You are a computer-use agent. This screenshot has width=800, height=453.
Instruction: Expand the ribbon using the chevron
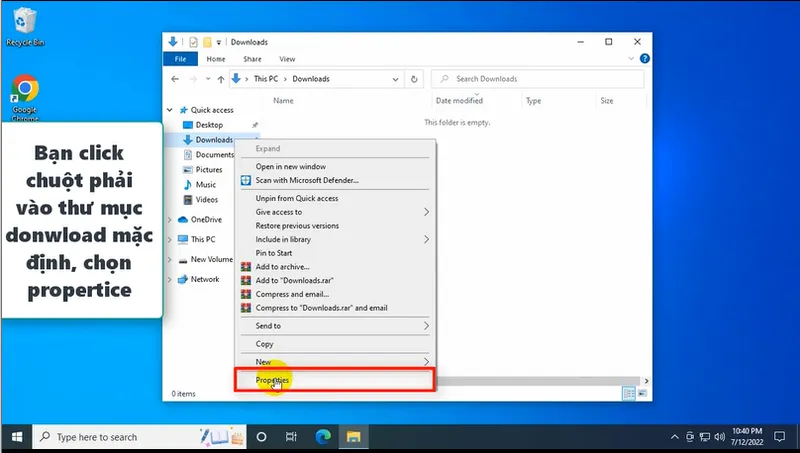tap(631, 59)
